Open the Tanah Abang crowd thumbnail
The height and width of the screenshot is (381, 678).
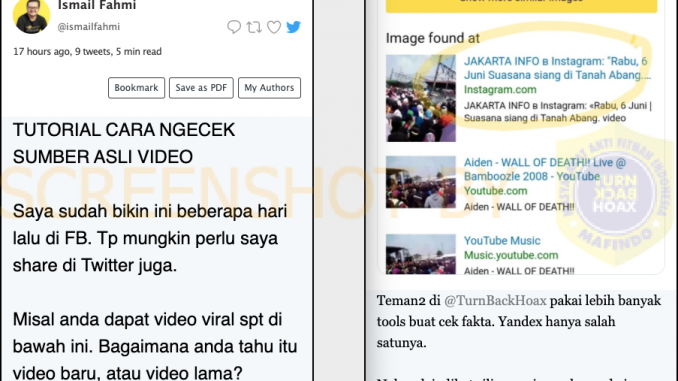(x=421, y=98)
